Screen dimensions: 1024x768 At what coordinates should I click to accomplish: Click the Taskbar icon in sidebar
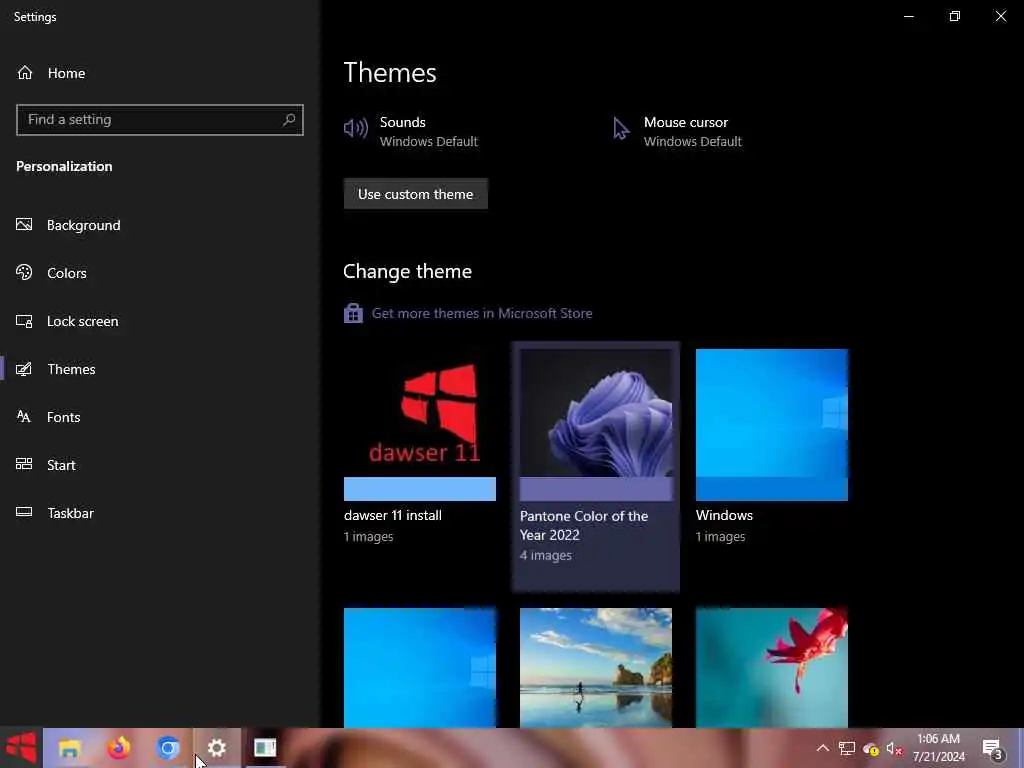[24, 512]
